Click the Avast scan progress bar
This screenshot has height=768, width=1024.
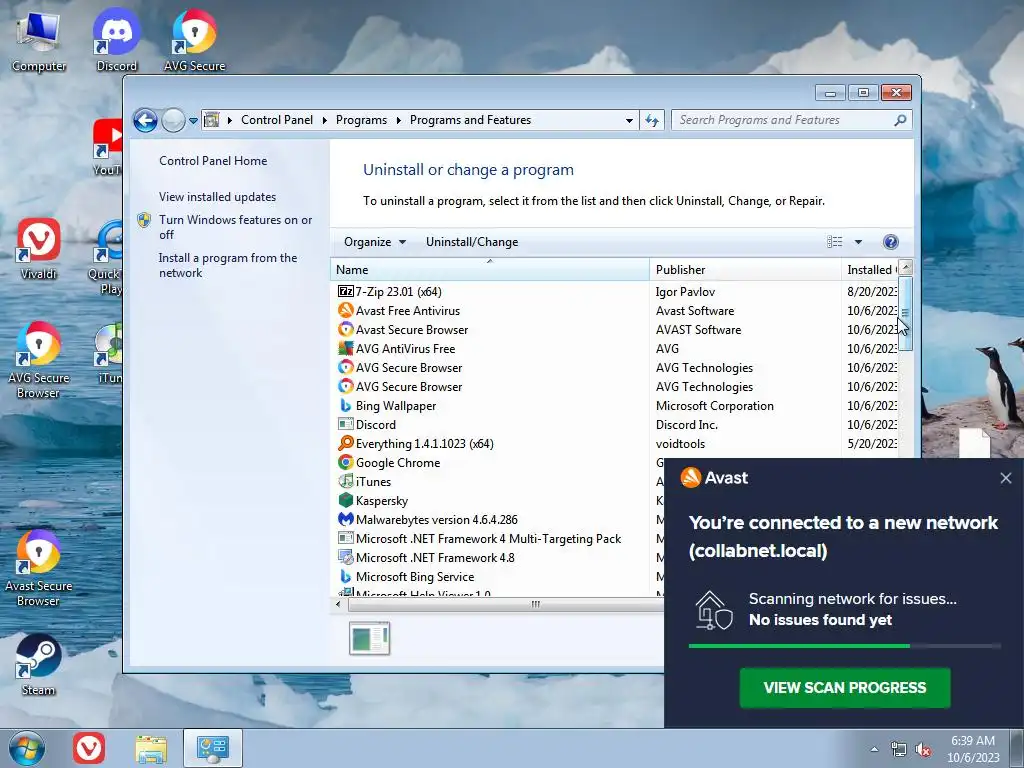pyautogui.click(x=844, y=645)
